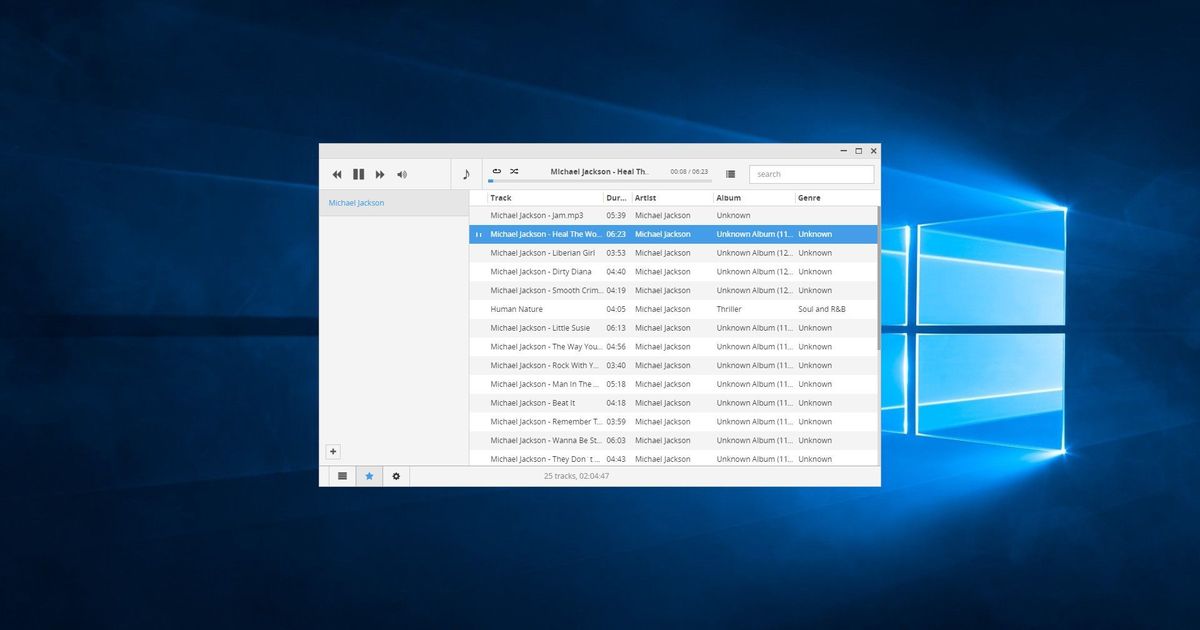Mute the volume
The image size is (1200, 630).
coord(402,173)
